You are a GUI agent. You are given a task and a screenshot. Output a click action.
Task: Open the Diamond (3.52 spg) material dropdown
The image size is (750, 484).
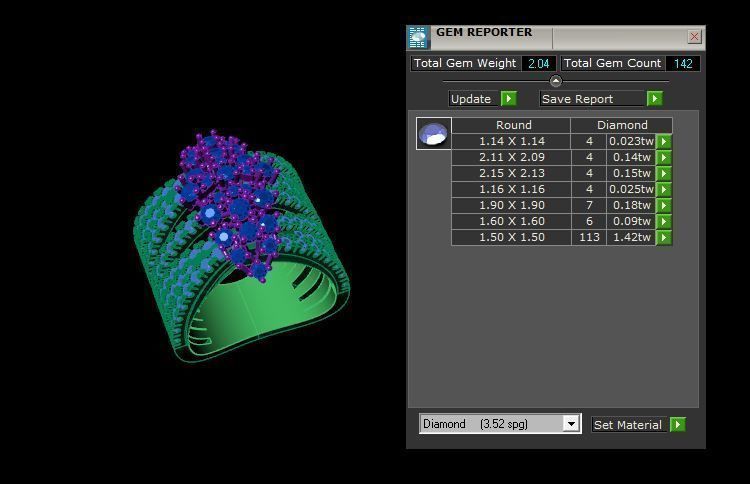click(x=571, y=424)
